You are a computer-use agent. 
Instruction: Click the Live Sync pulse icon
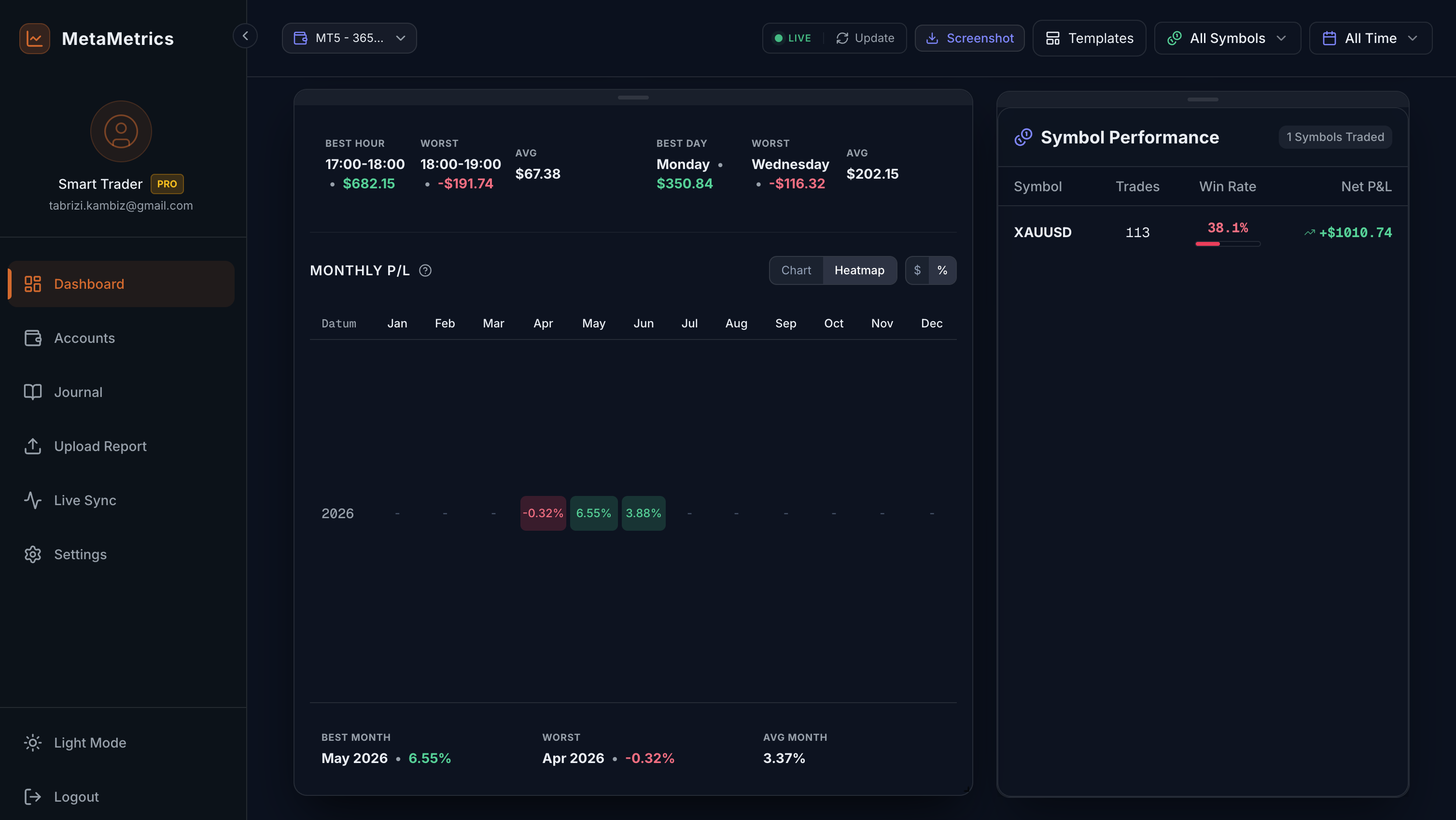33,500
